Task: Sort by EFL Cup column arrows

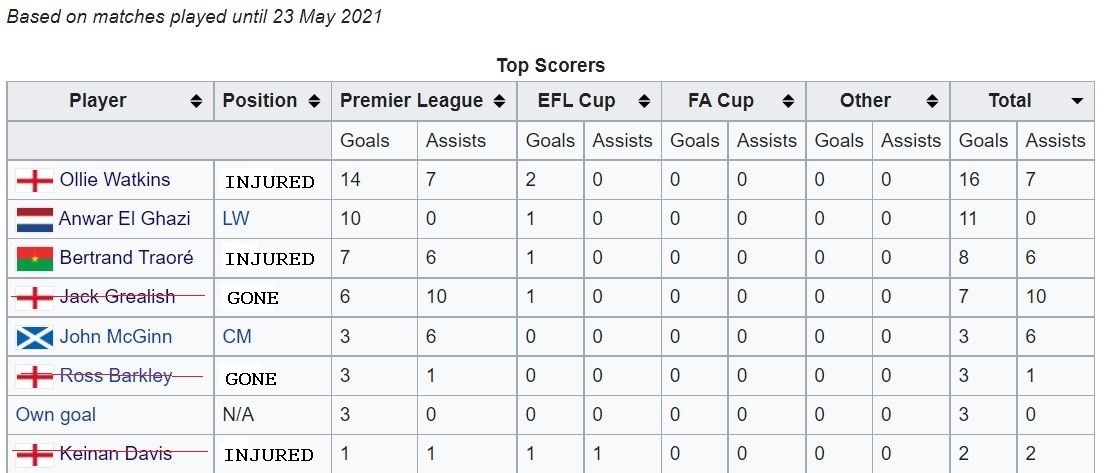Action: coord(644,101)
